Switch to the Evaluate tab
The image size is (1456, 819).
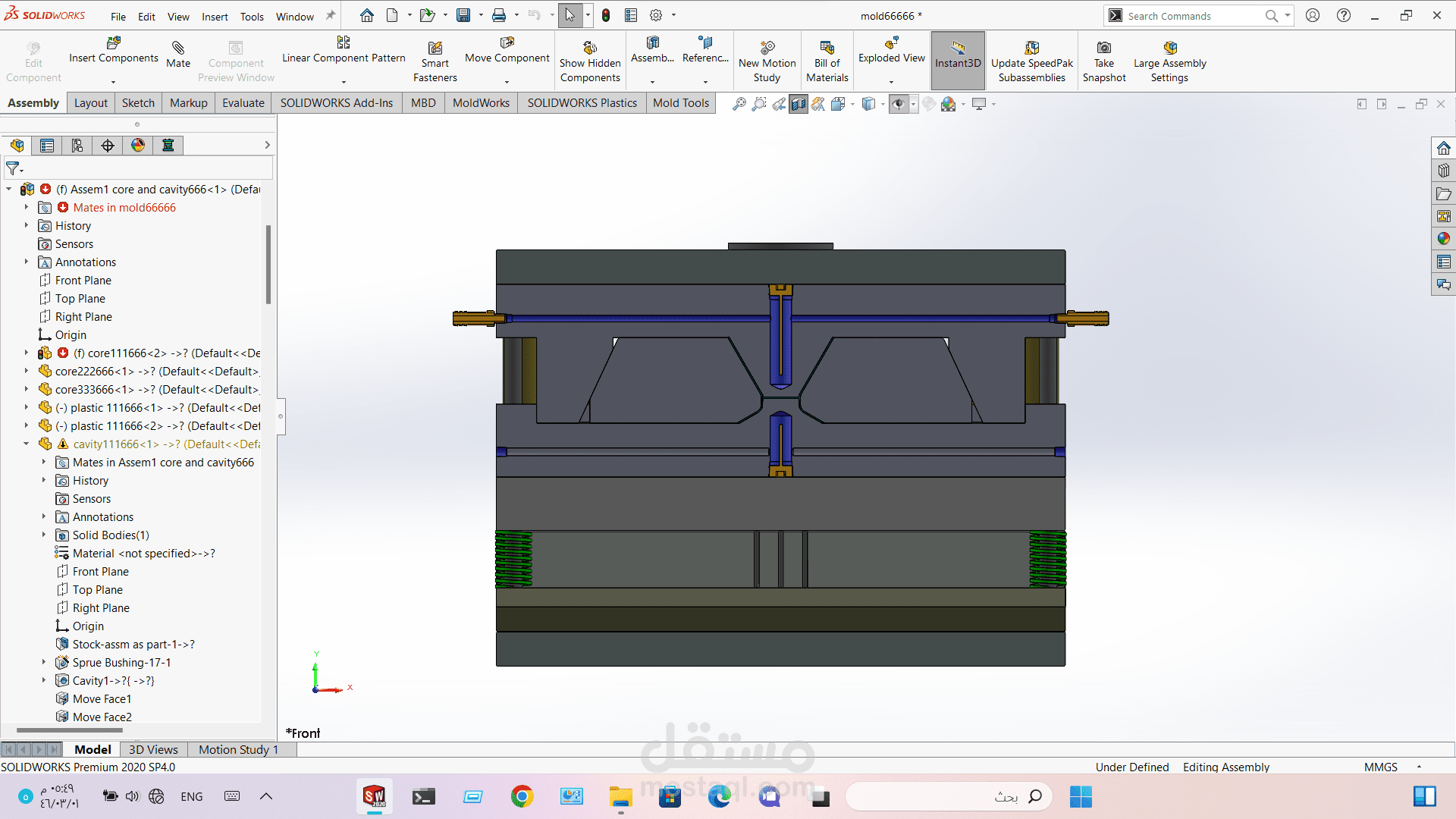point(243,103)
